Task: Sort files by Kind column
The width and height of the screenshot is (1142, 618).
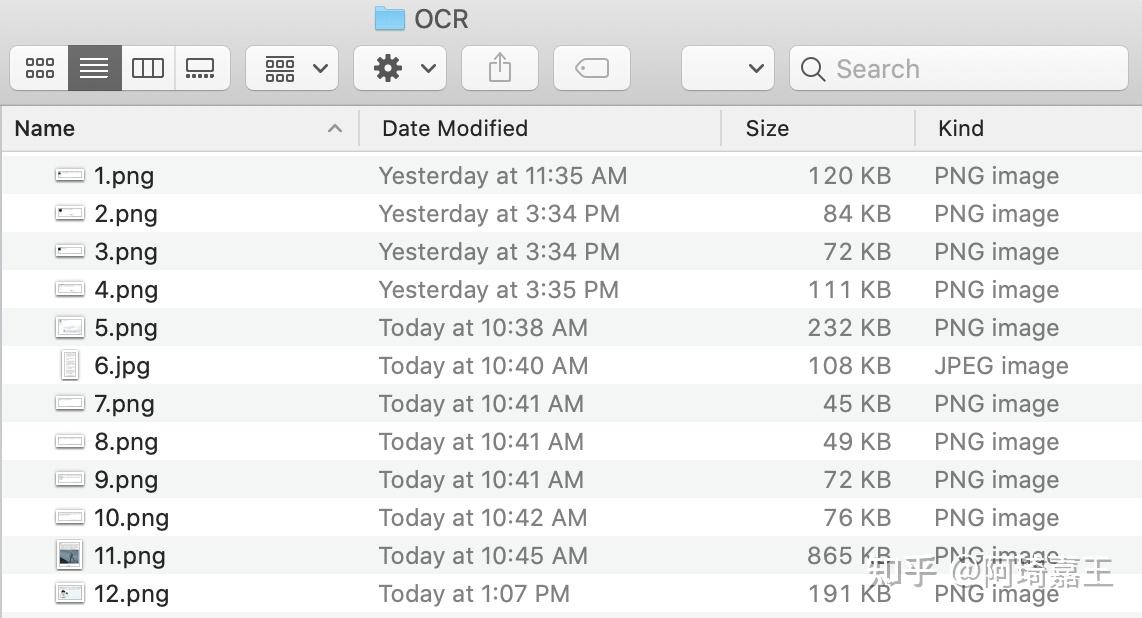Action: pyautogui.click(x=961, y=128)
